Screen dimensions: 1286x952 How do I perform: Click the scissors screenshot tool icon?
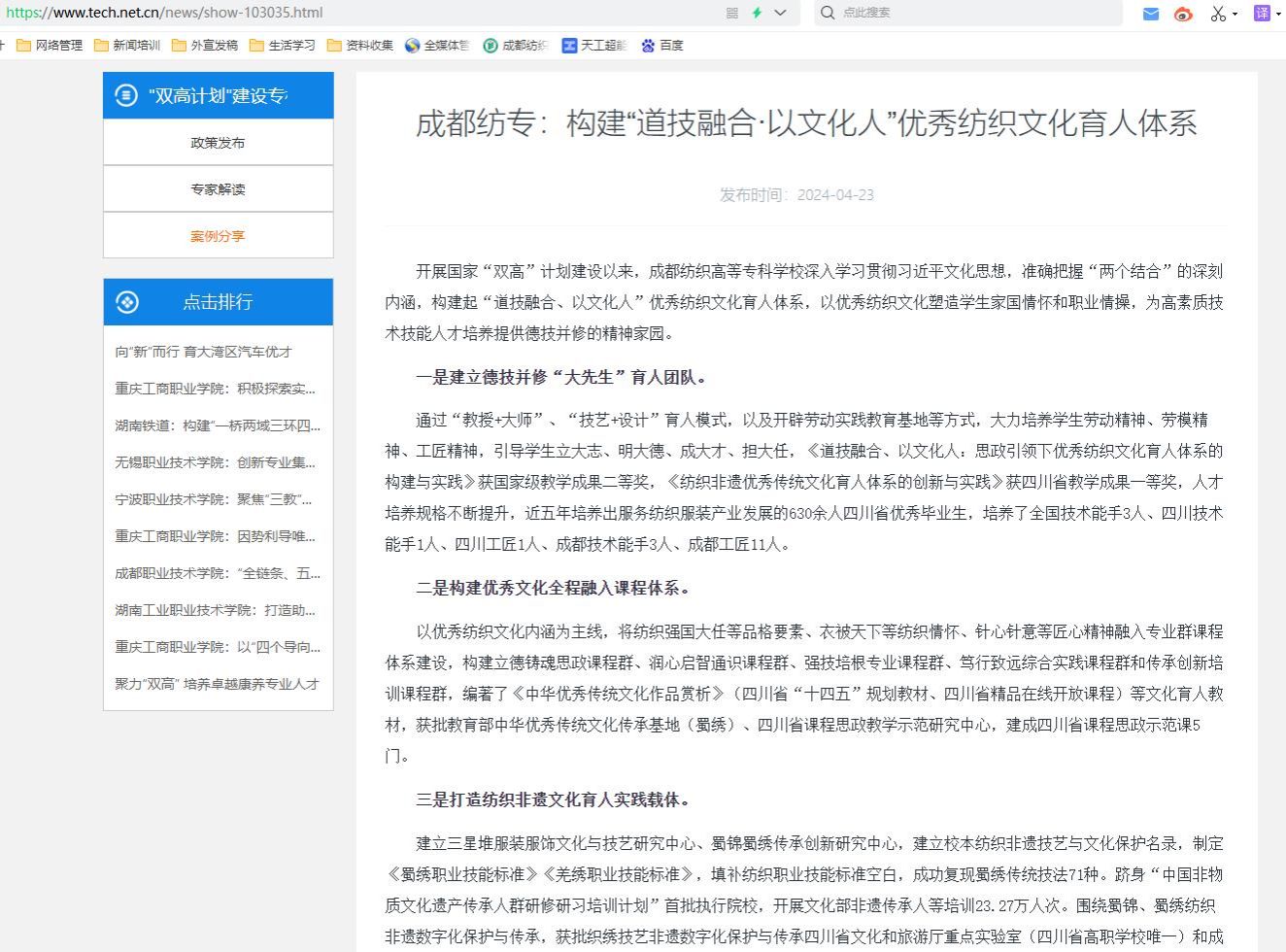click(x=1218, y=14)
